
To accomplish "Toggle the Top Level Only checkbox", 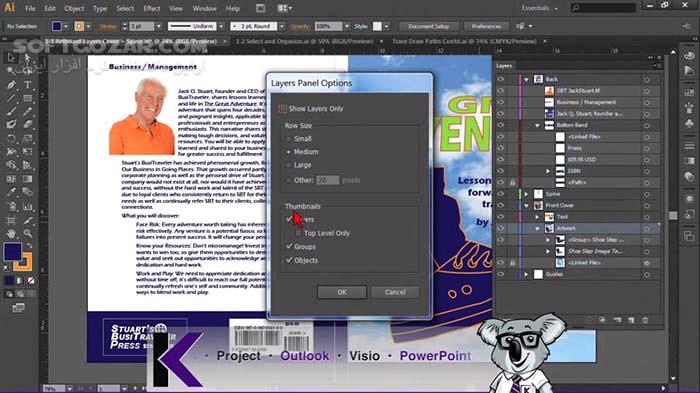I will [x=298, y=233].
